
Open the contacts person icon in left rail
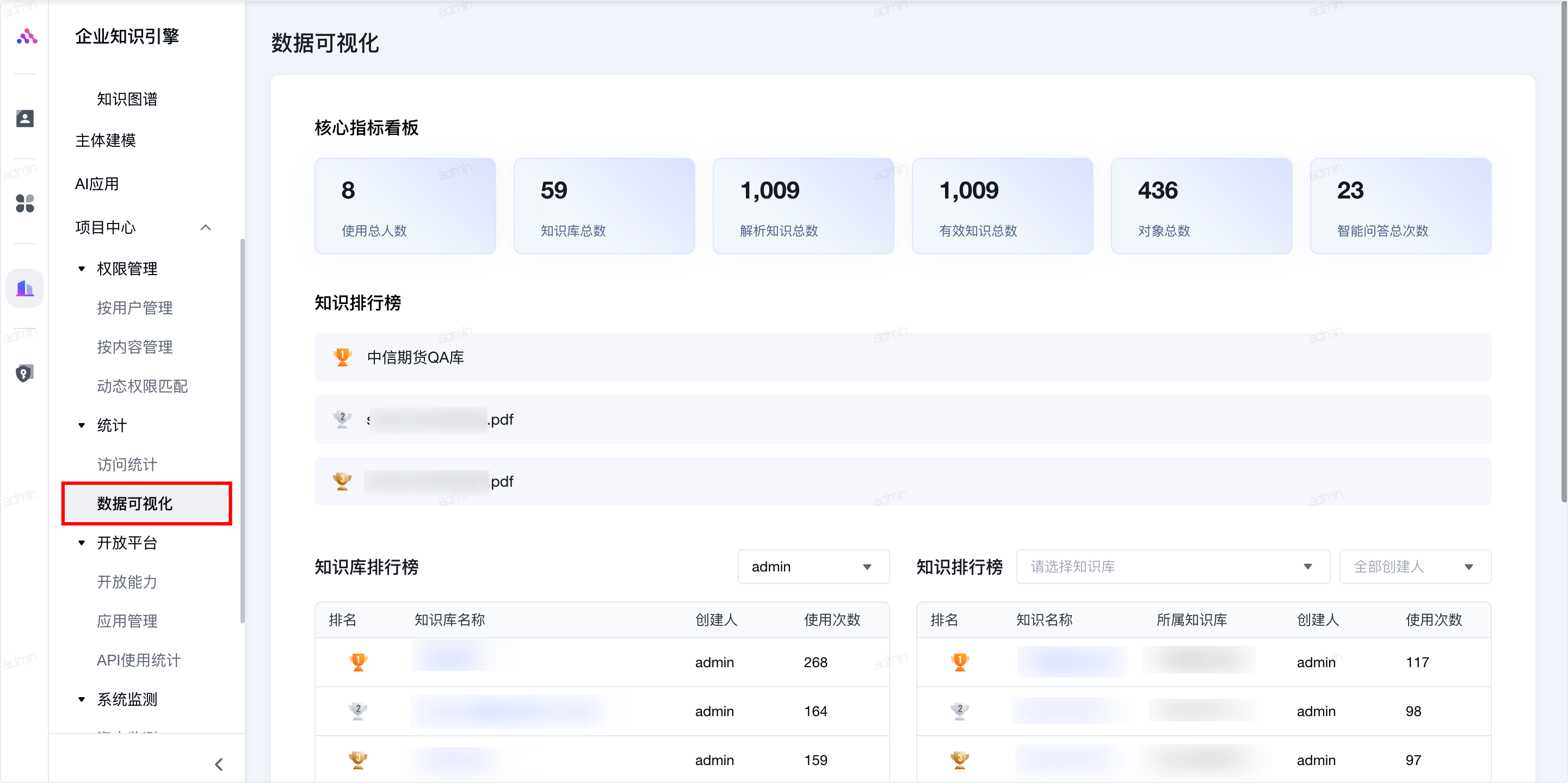click(25, 118)
